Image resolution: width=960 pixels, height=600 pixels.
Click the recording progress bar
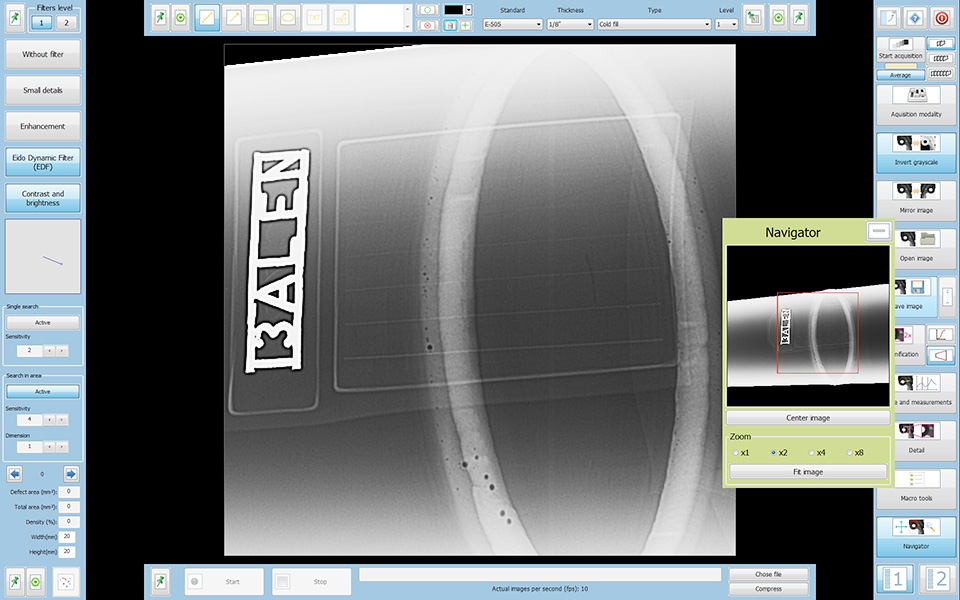[539, 574]
